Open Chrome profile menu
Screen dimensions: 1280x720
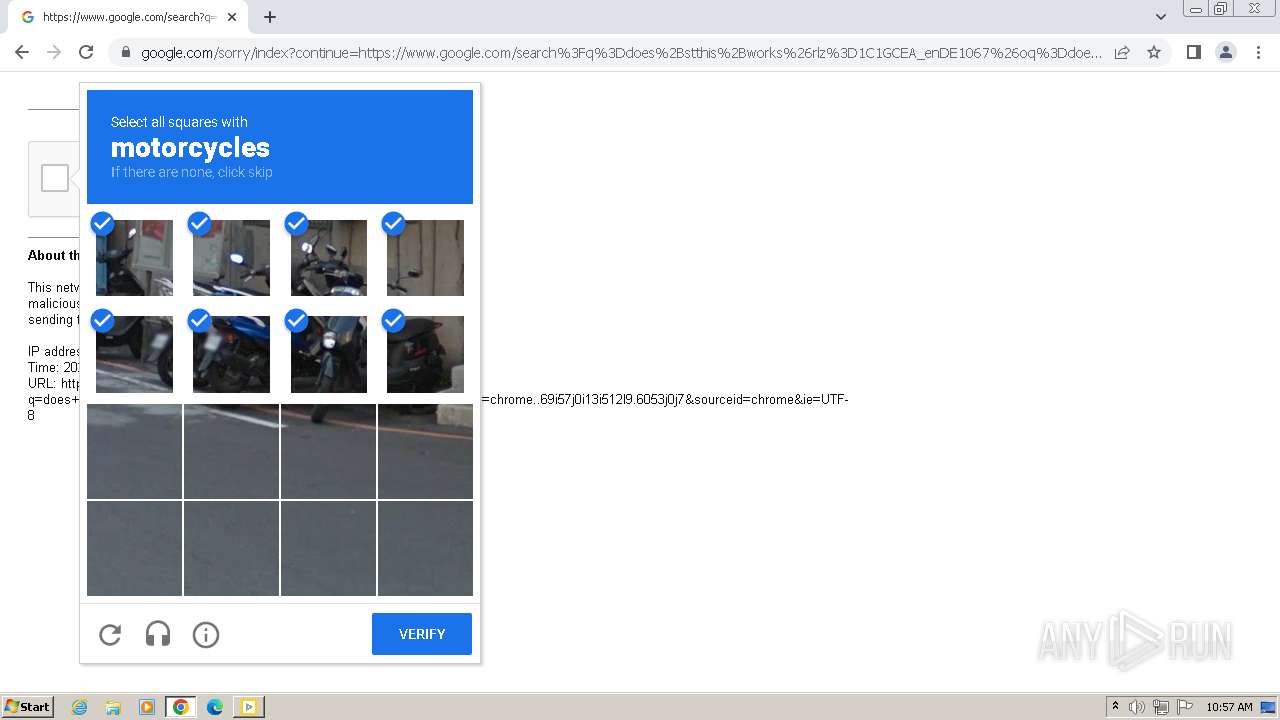tap(1225, 52)
